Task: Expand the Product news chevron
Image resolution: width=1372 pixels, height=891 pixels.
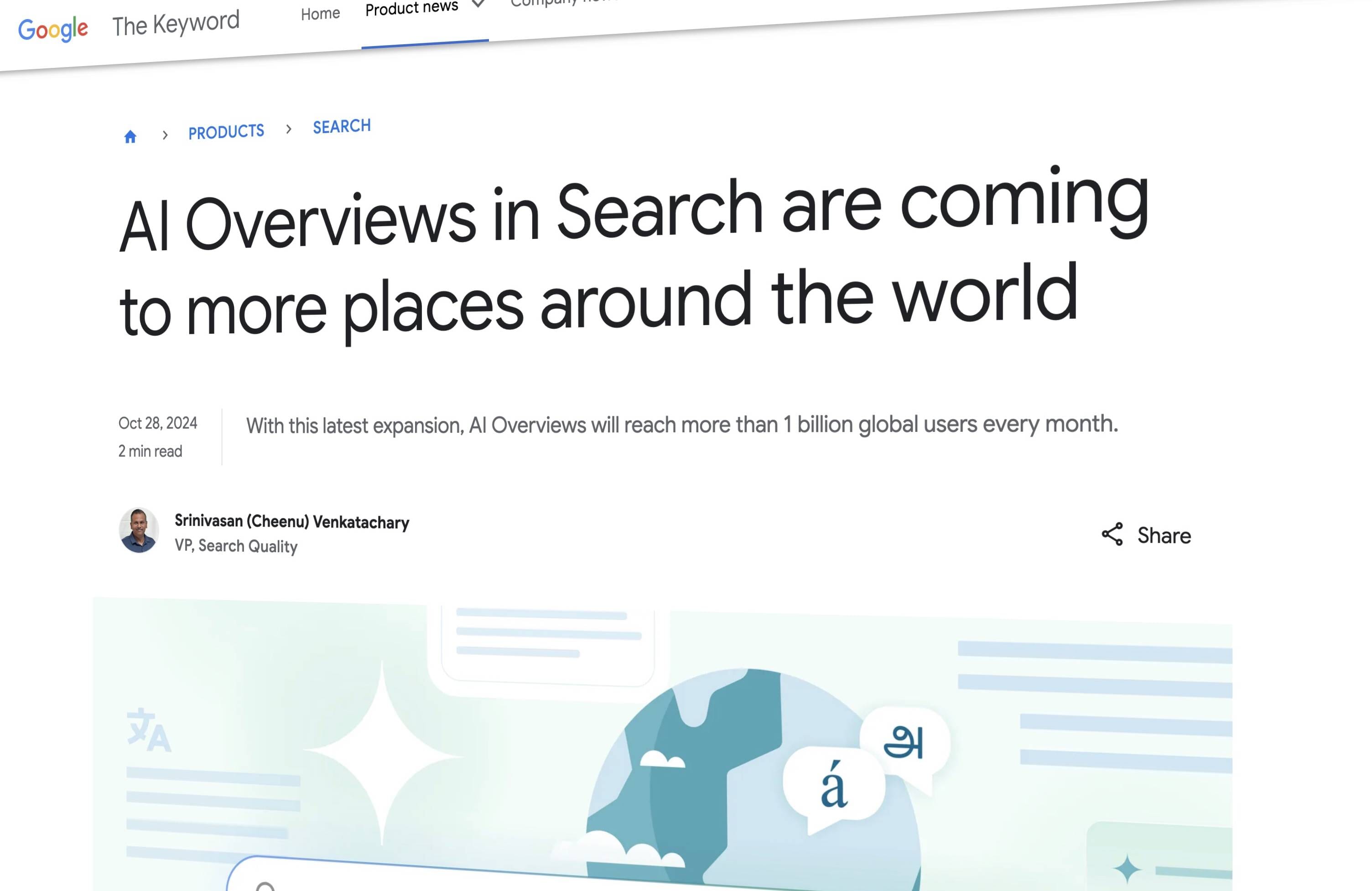Action: click(478, 4)
